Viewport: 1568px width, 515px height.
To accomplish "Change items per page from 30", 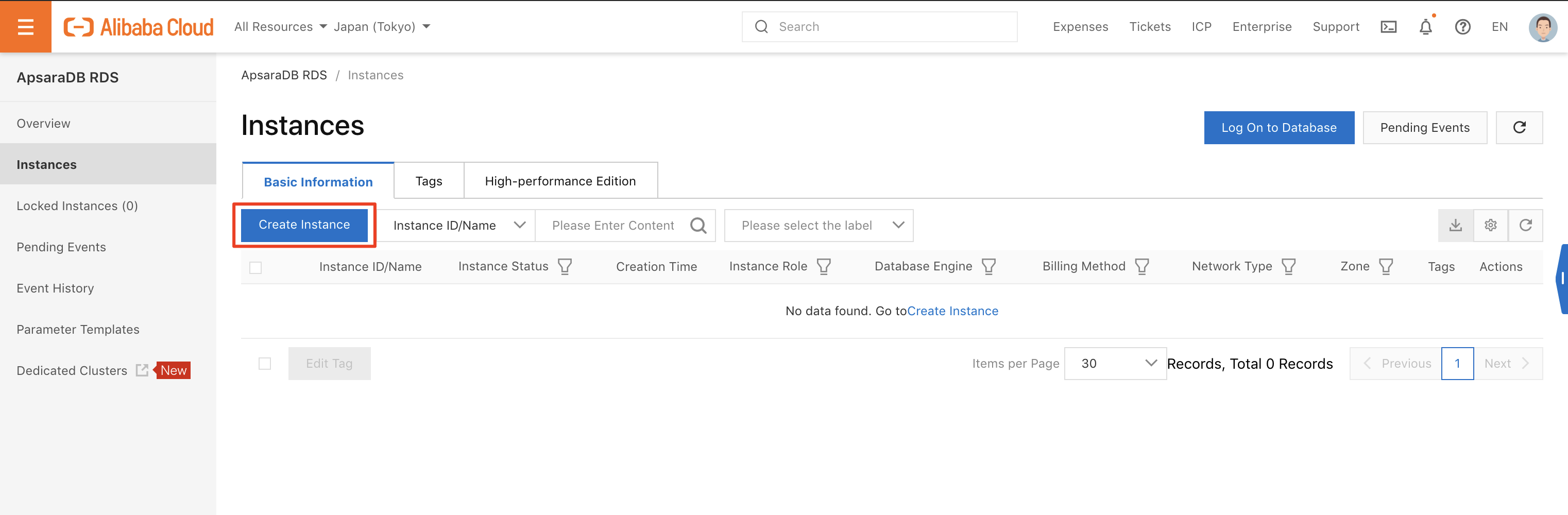I will pos(1115,364).
